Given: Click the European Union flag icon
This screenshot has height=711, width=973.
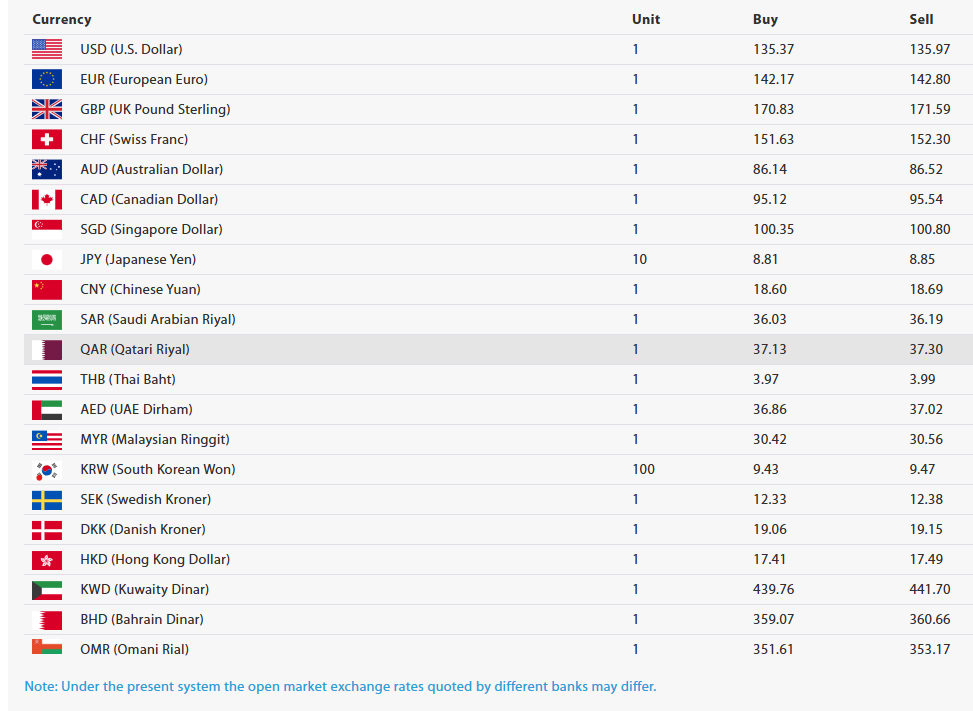Looking at the screenshot, I should (x=47, y=79).
